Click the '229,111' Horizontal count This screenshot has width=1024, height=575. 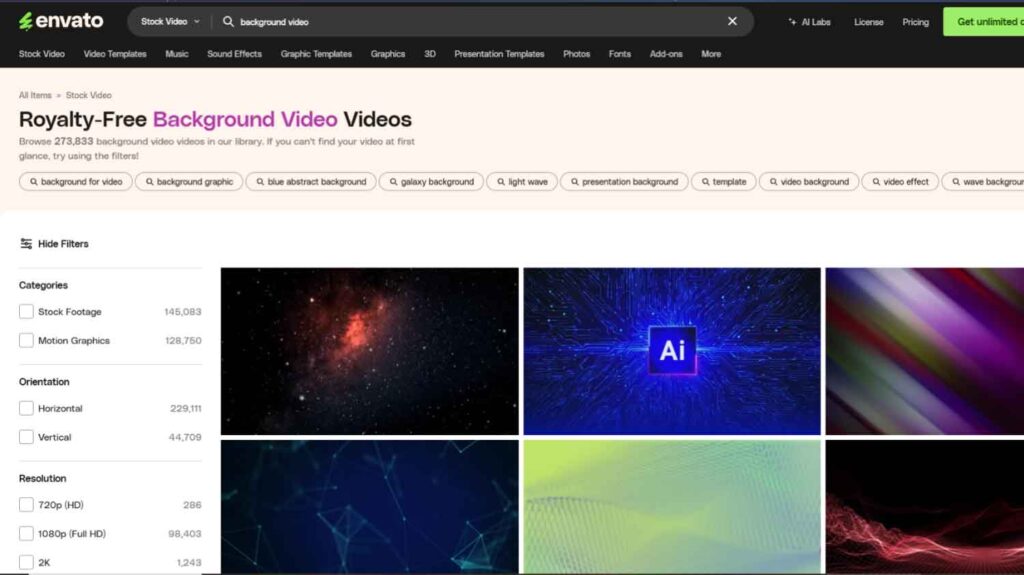click(x=185, y=408)
